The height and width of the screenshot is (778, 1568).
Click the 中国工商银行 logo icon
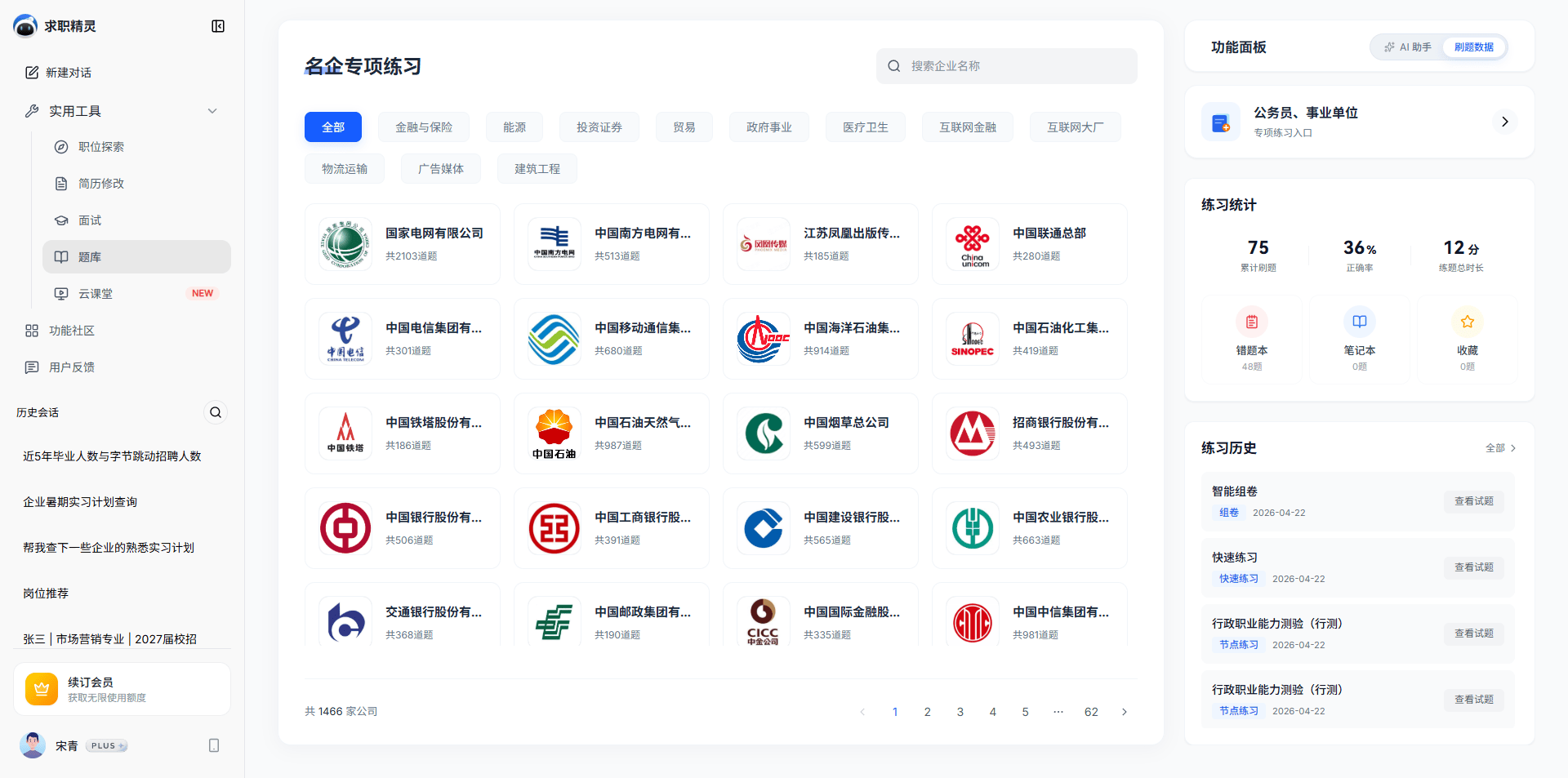[555, 528]
